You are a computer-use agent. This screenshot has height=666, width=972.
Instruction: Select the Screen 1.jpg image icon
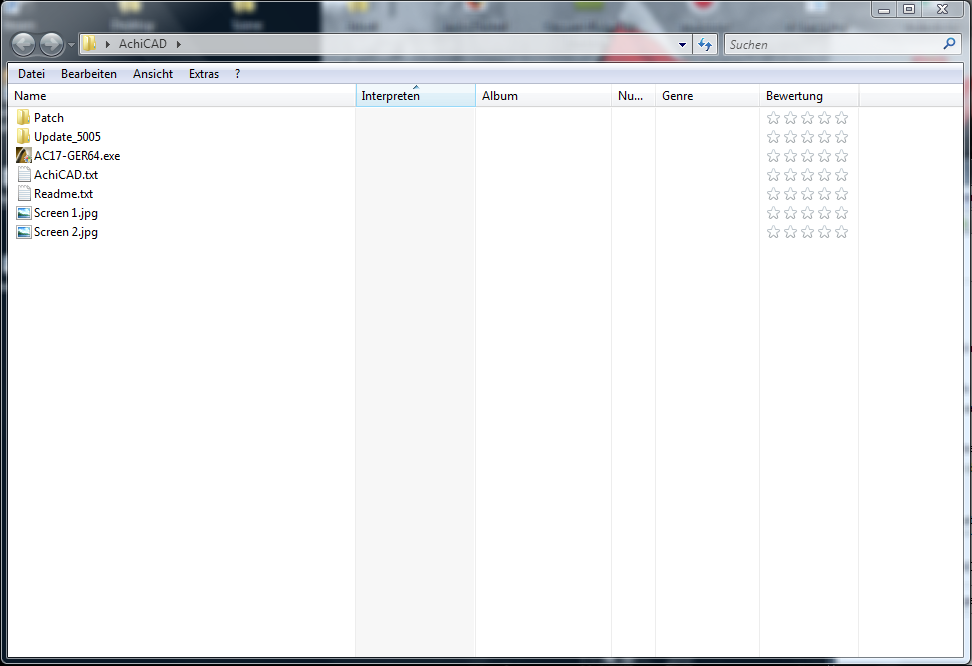(24, 213)
